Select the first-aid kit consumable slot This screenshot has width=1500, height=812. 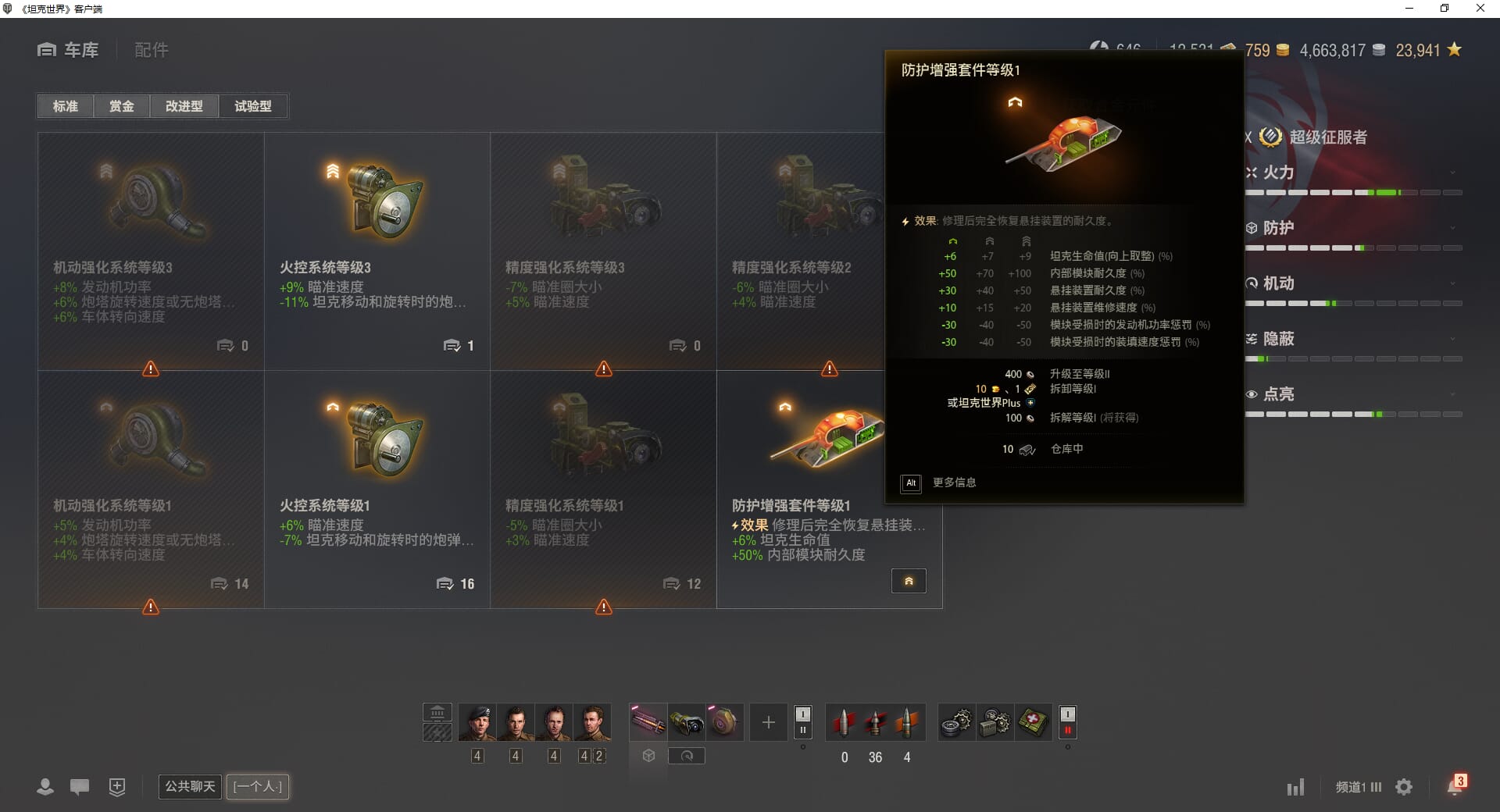[x=1032, y=722]
